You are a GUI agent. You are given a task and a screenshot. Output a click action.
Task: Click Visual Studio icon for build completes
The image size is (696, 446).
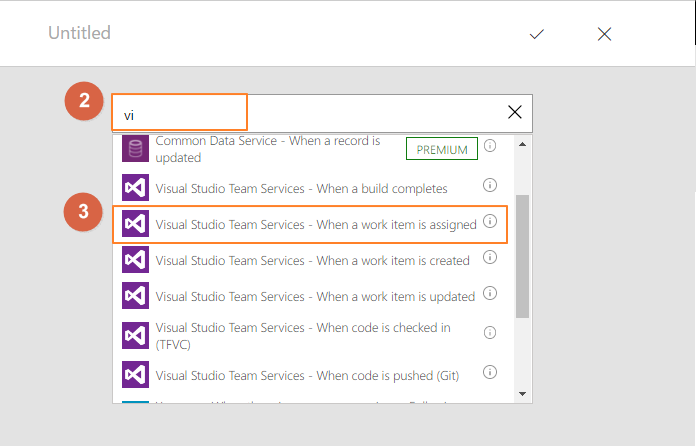[135, 189]
